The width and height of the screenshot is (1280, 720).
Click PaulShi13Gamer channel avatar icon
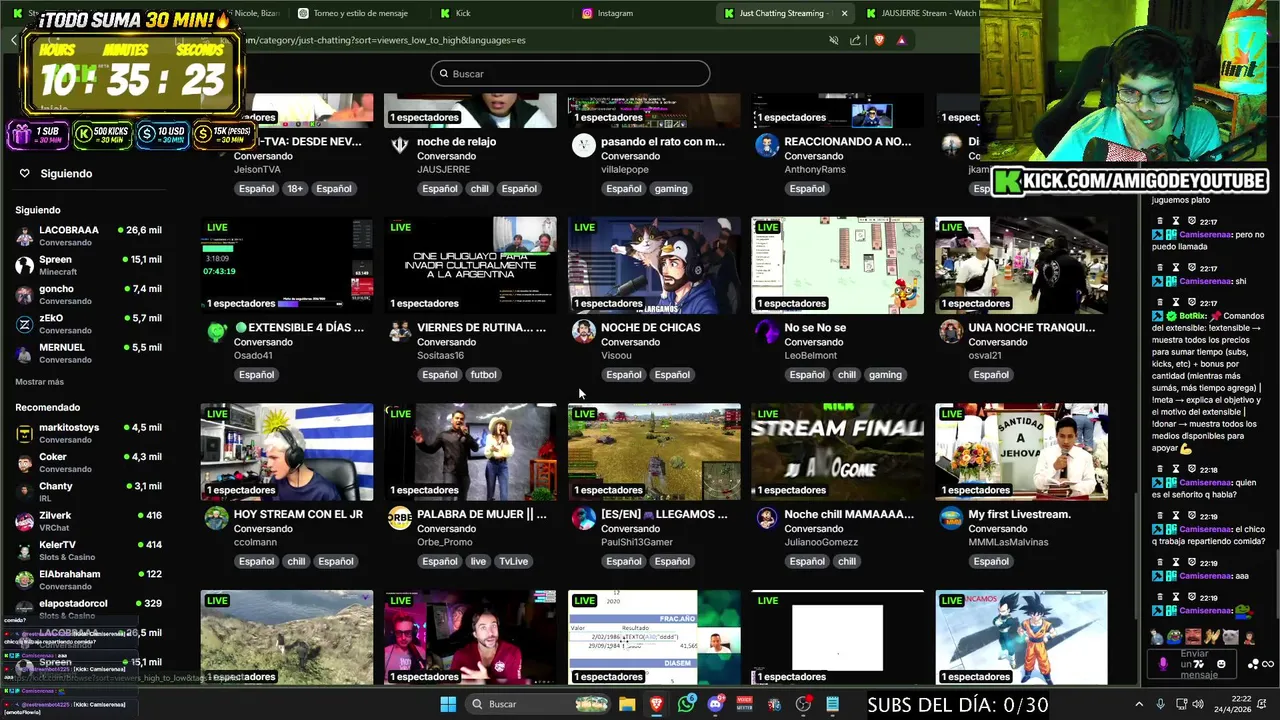click(583, 518)
